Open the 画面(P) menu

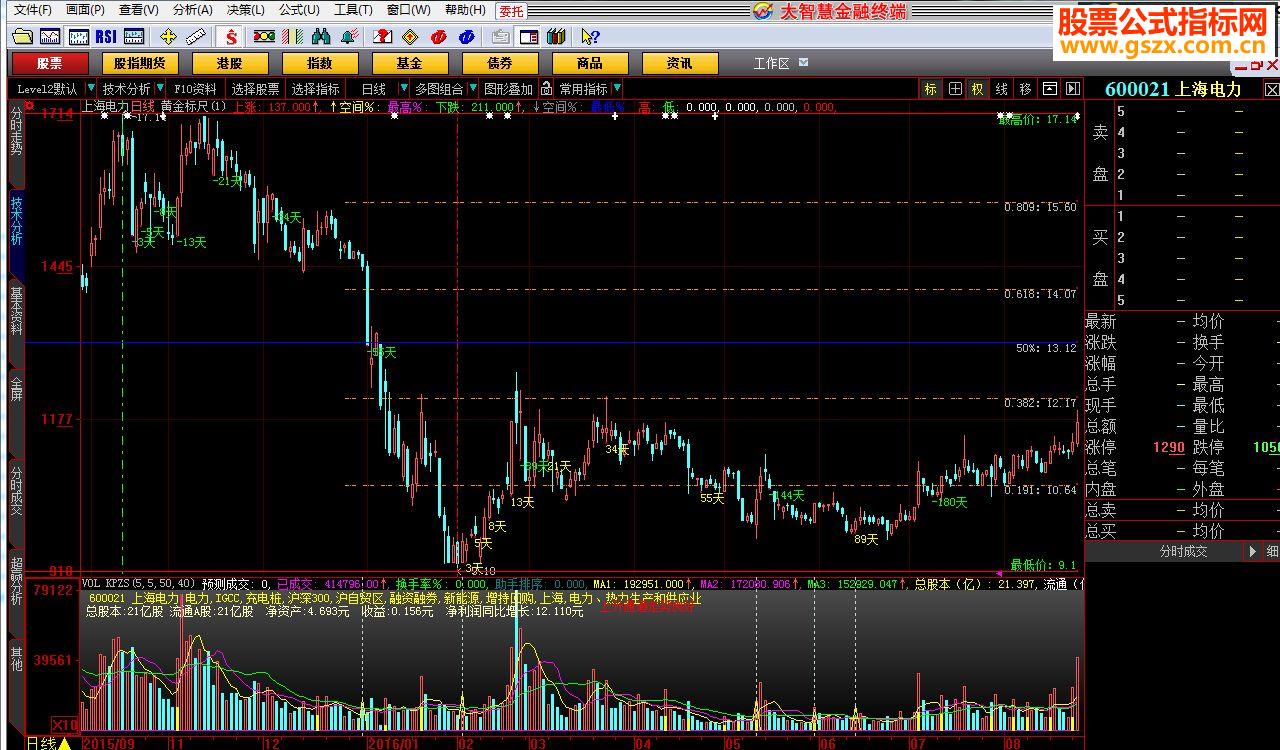(85, 10)
